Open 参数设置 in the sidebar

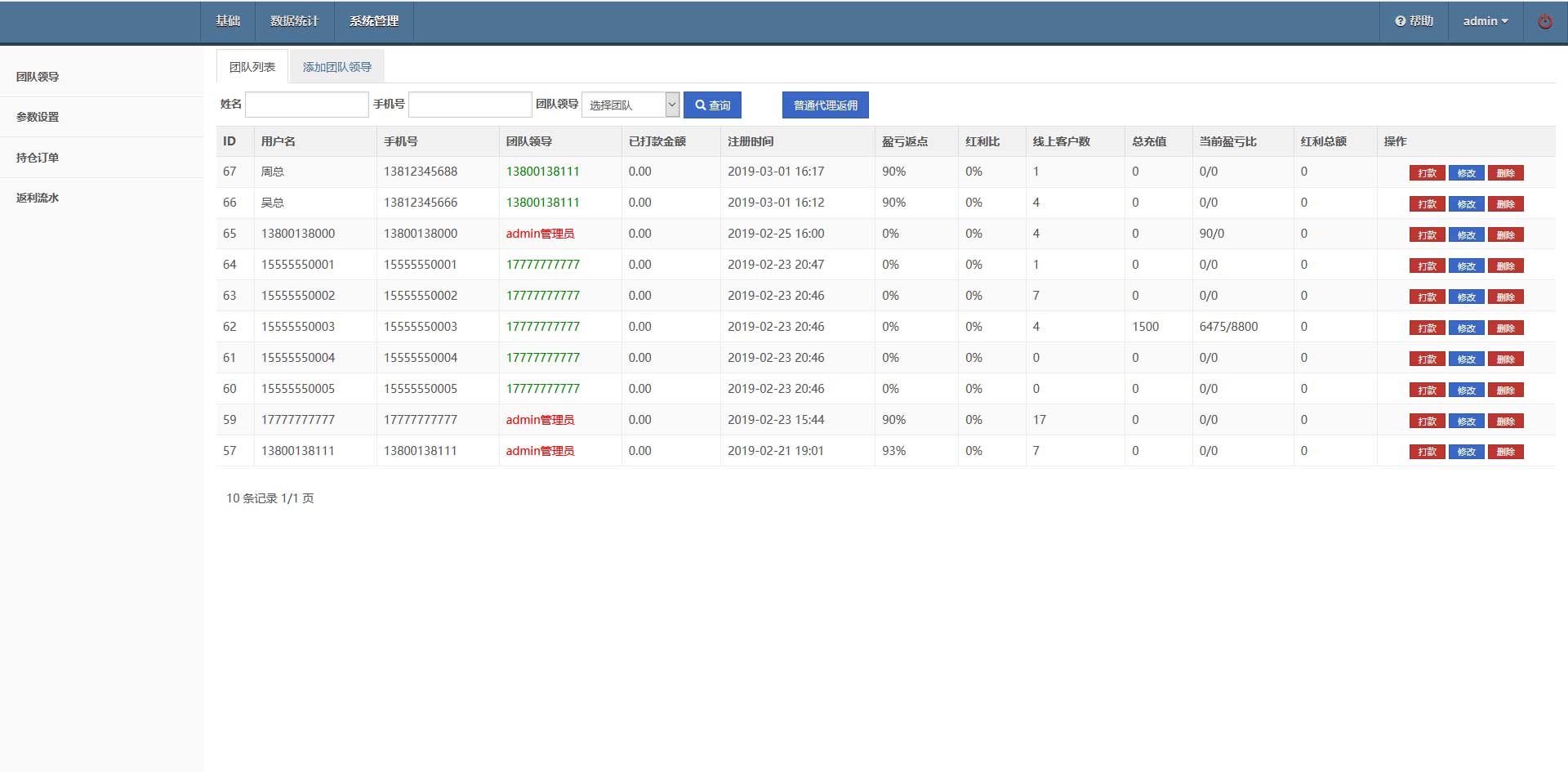tap(38, 117)
